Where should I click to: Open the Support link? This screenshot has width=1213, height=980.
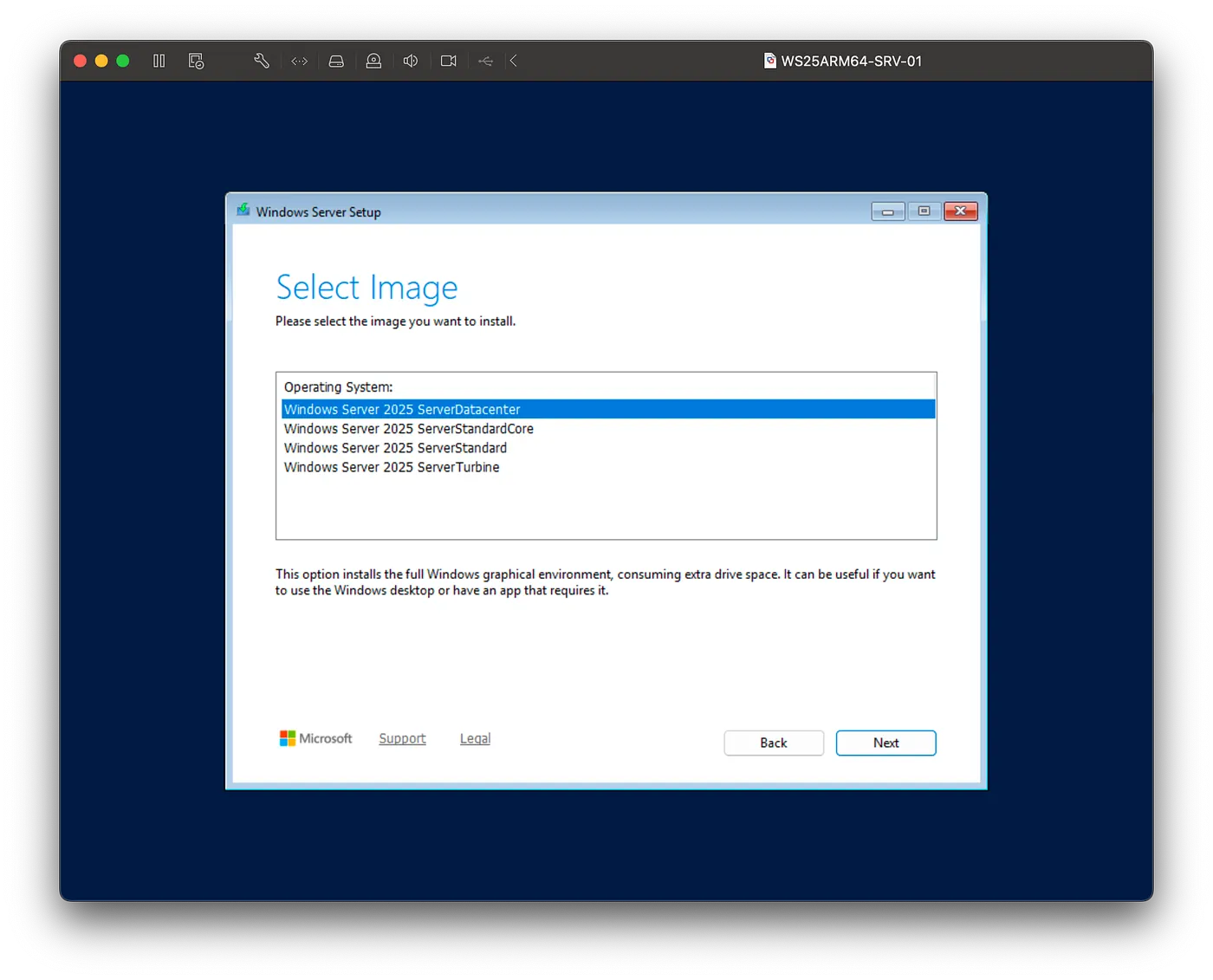click(x=402, y=738)
